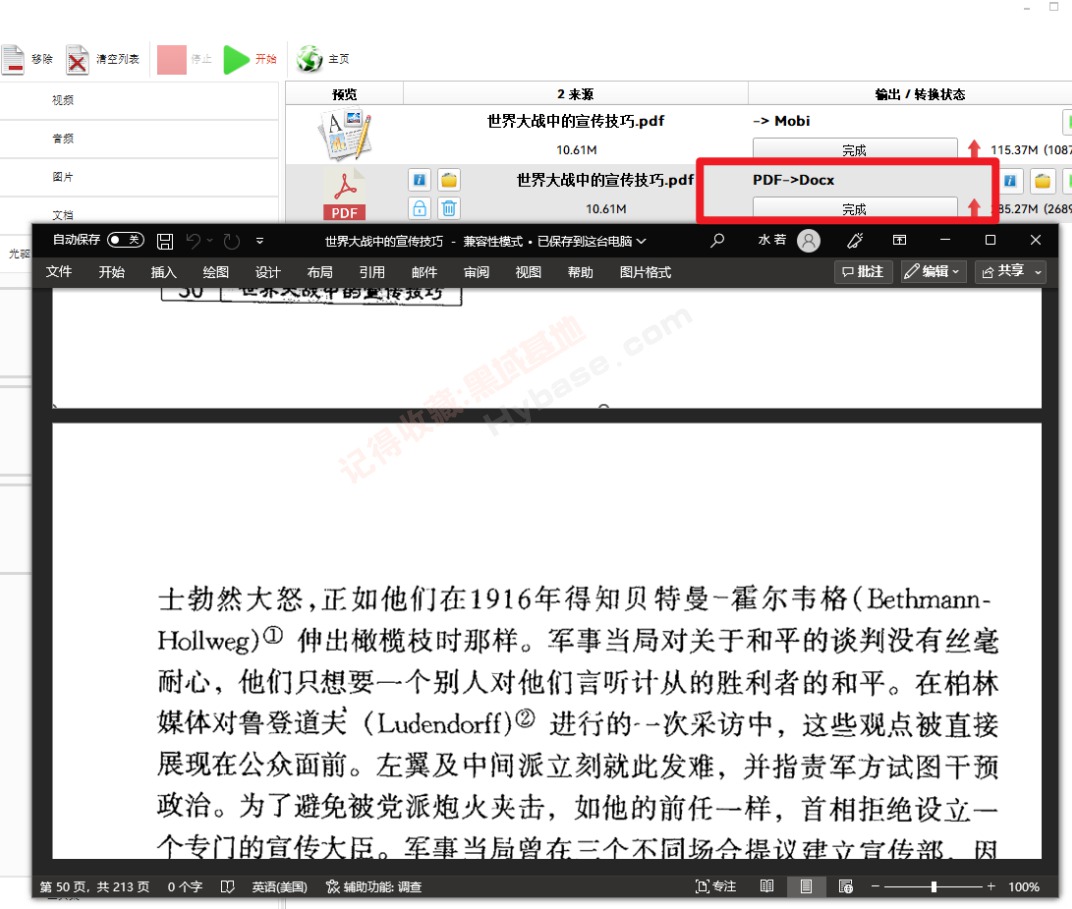1072x909 pixels.
Task: Open the Document (文档) category in sidebar
Action: (63, 215)
